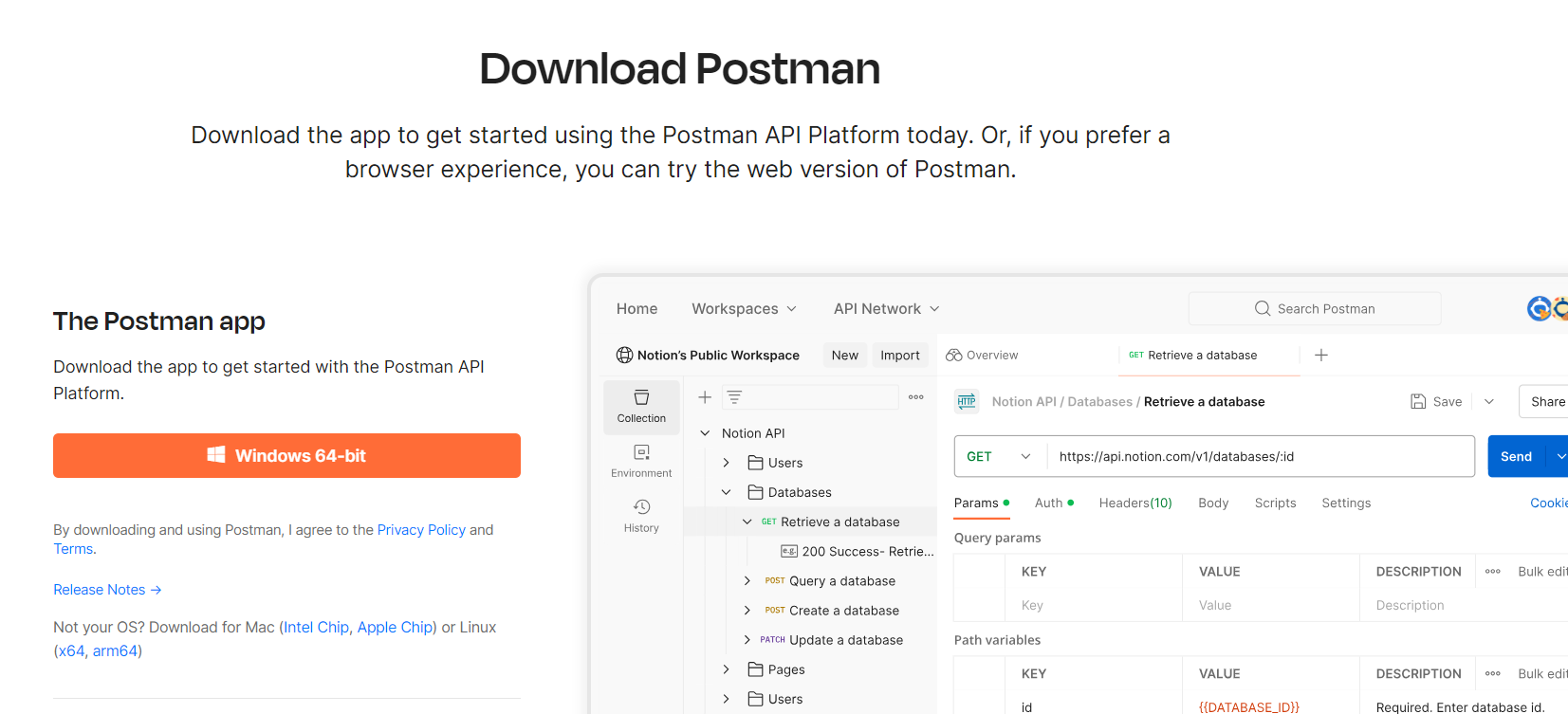The width and height of the screenshot is (1568, 714).
Task: Expand the Pages folder
Action: pyautogui.click(x=727, y=669)
